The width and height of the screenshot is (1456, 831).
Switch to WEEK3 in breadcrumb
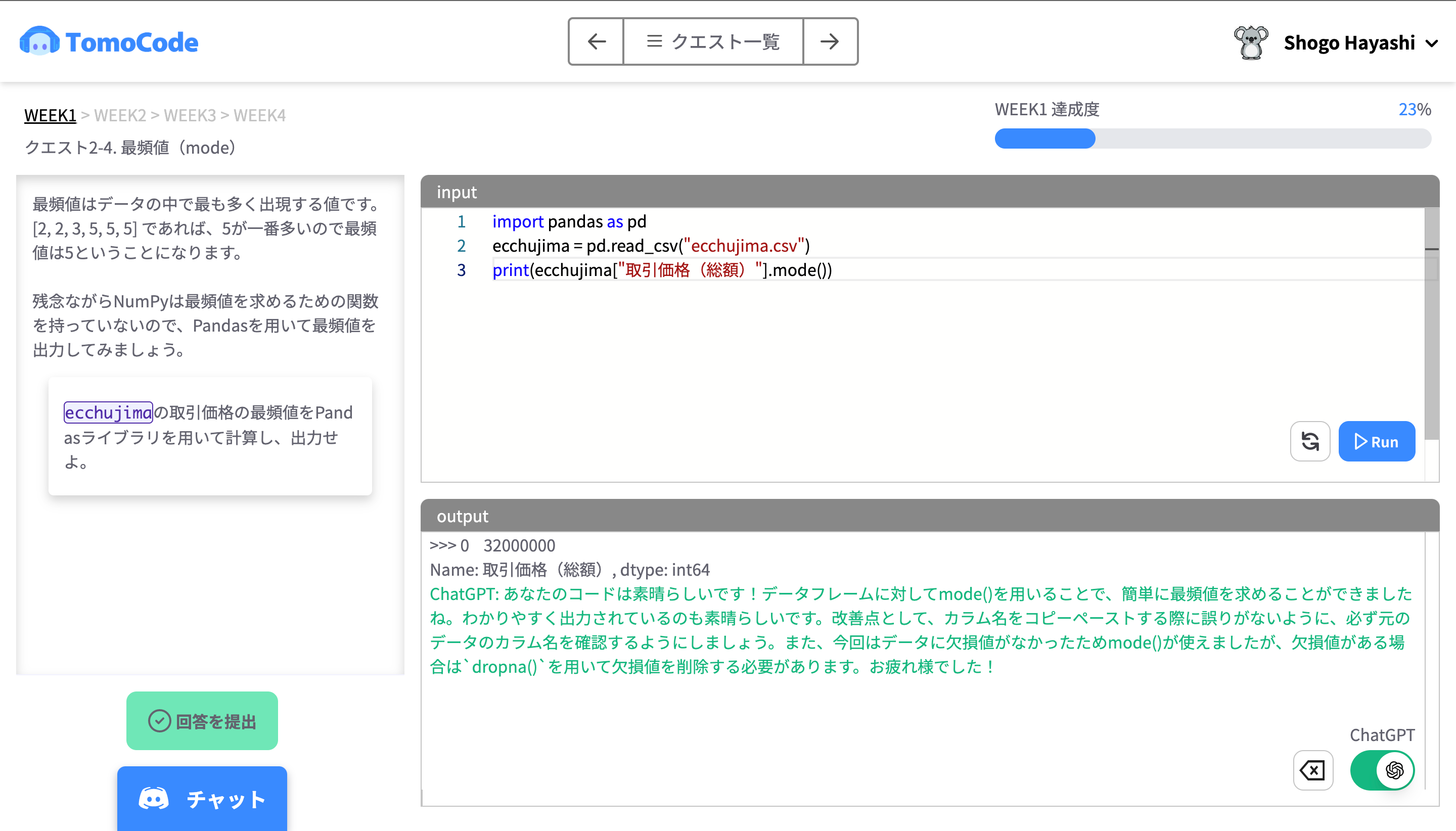[x=190, y=115]
